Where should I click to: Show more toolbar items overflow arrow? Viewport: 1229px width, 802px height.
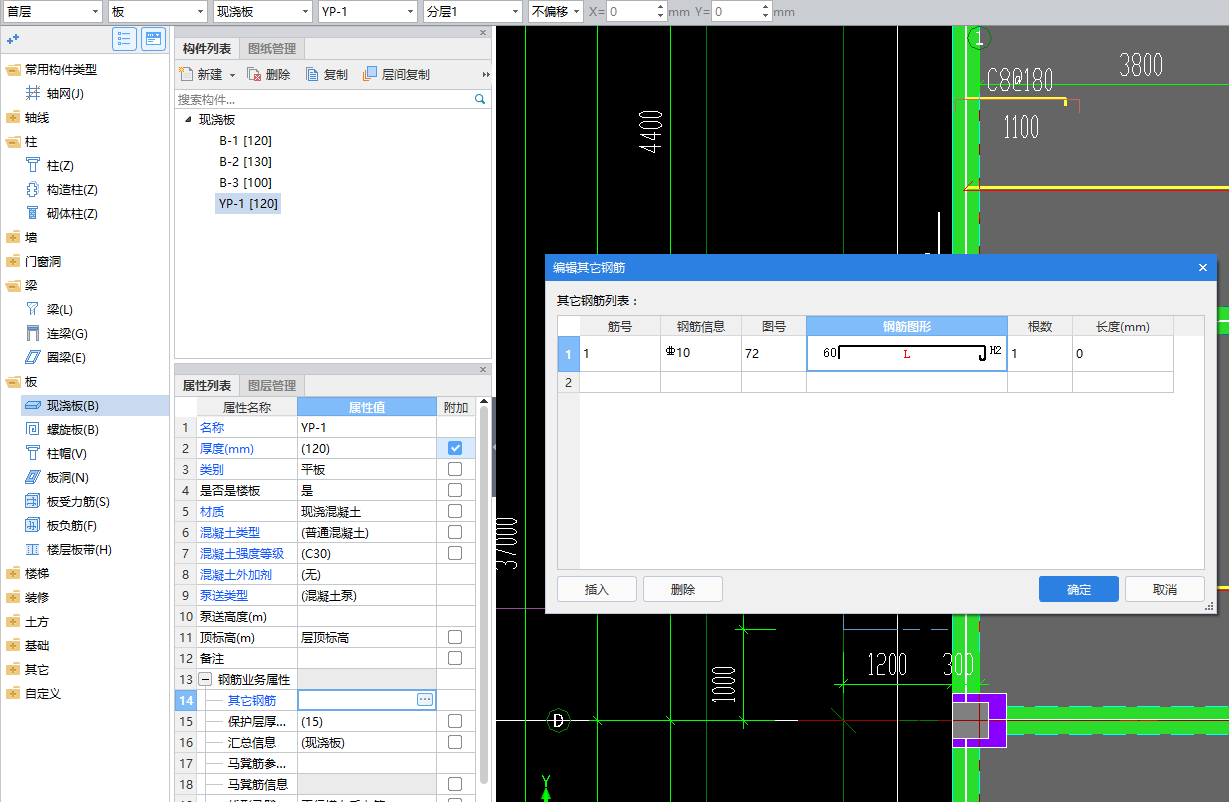[x=486, y=75]
